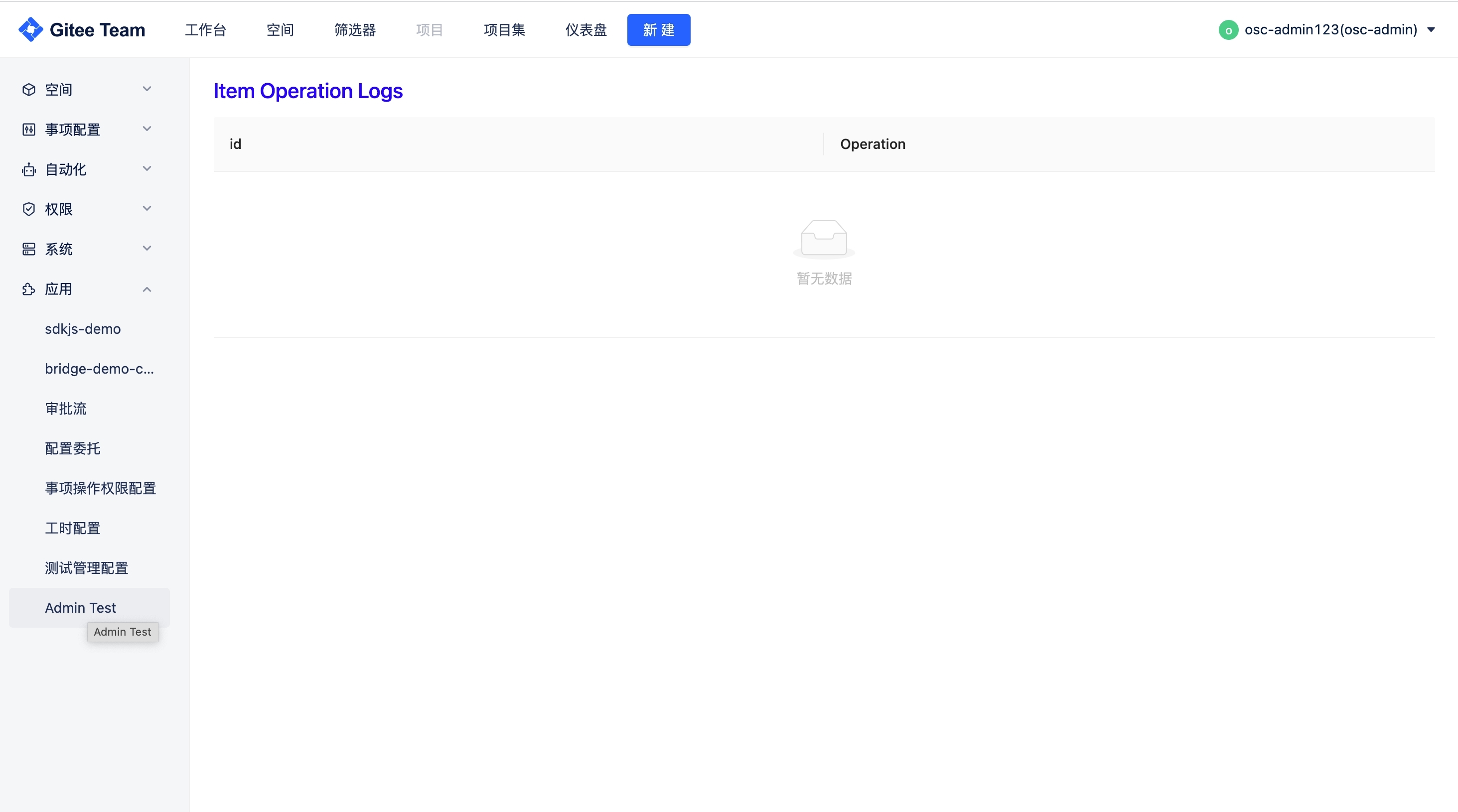Click the robot icon for 自动化

pos(29,170)
